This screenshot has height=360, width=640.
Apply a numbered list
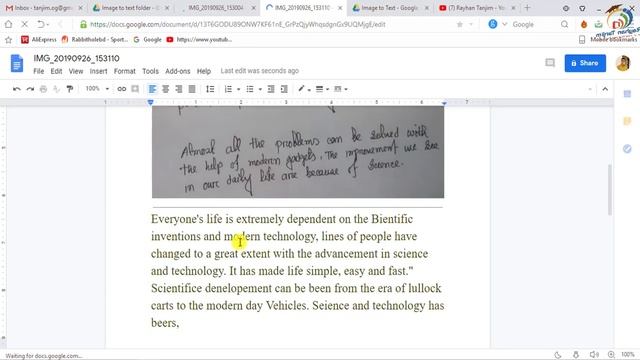point(228,89)
